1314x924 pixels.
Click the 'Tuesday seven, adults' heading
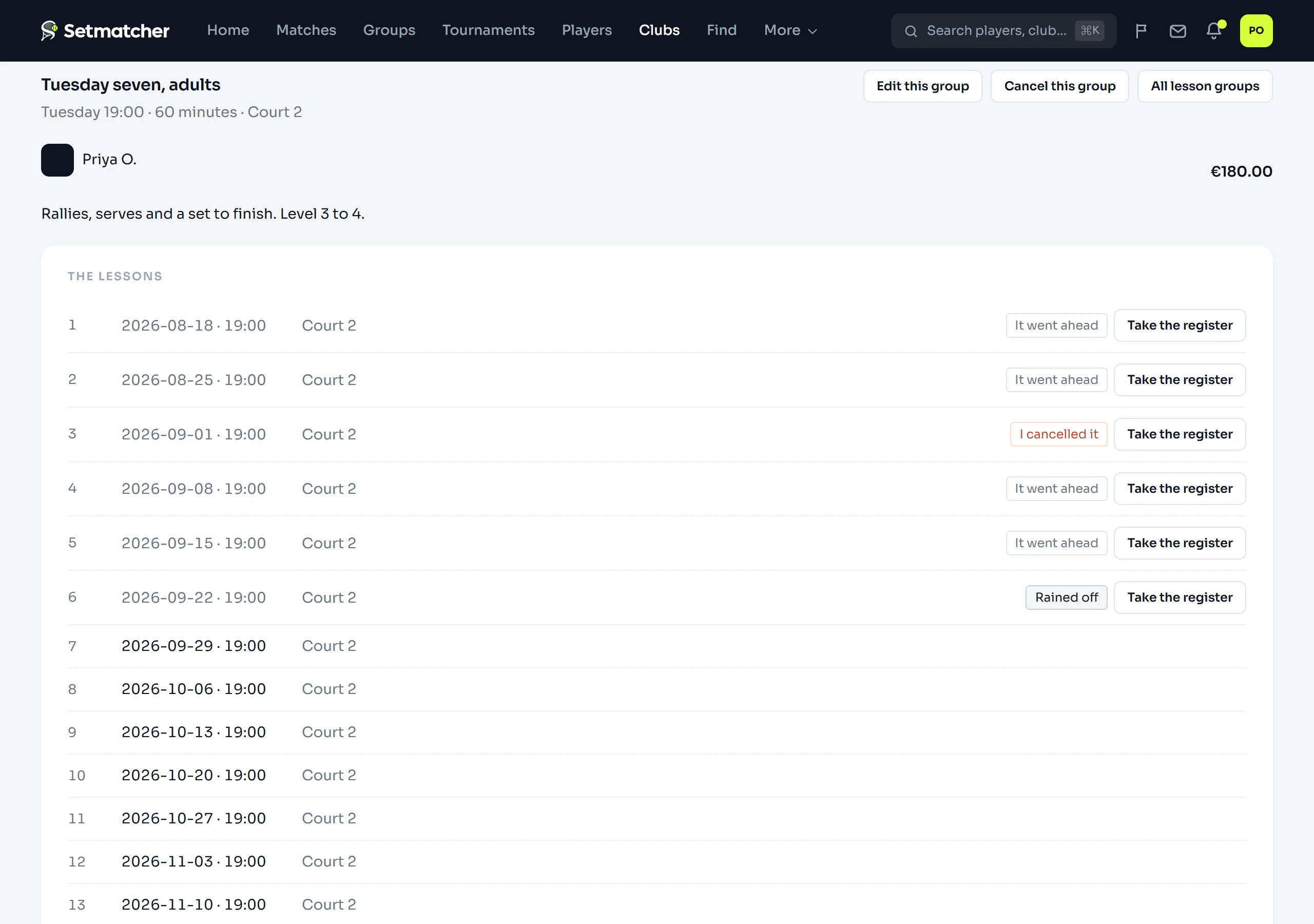pyautogui.click(x=130, y=85)
